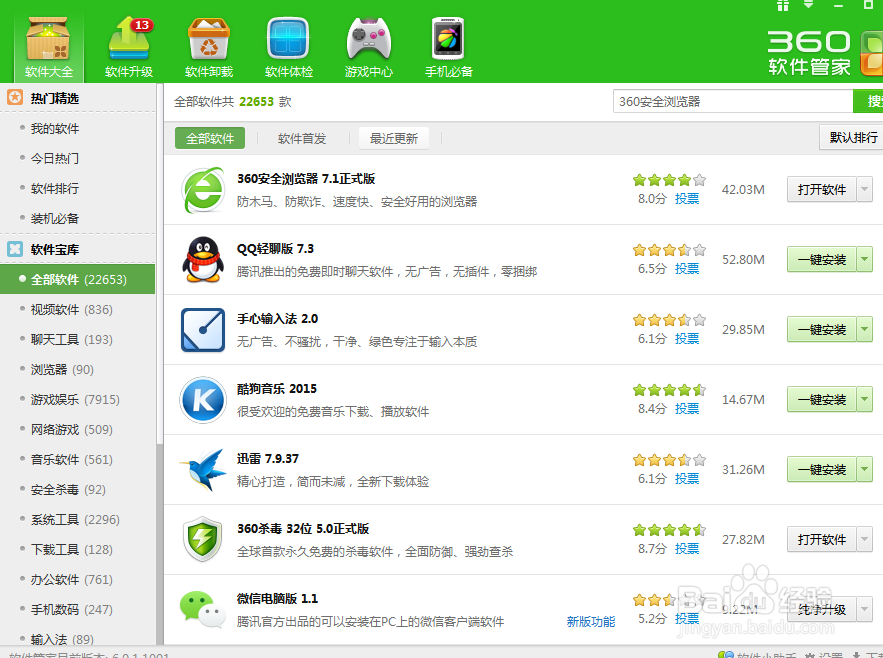The height and width of the screenshot is (658, 883).
Task: Expand 一键安装 dropdown arrow for QQ轻聊版
Action: pos(864,259)
